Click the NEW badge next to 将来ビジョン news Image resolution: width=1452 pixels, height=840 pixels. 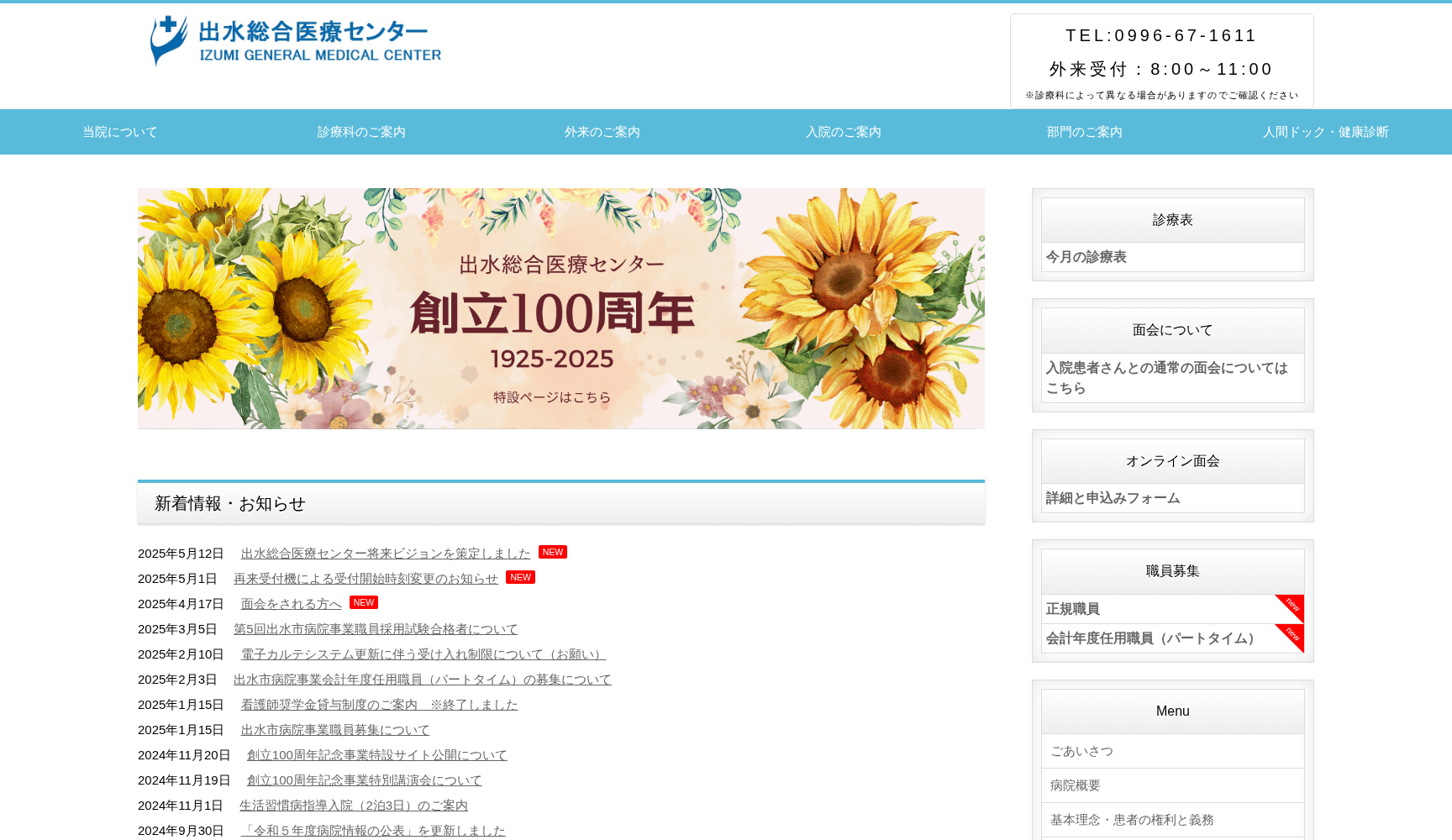[553, 552]
